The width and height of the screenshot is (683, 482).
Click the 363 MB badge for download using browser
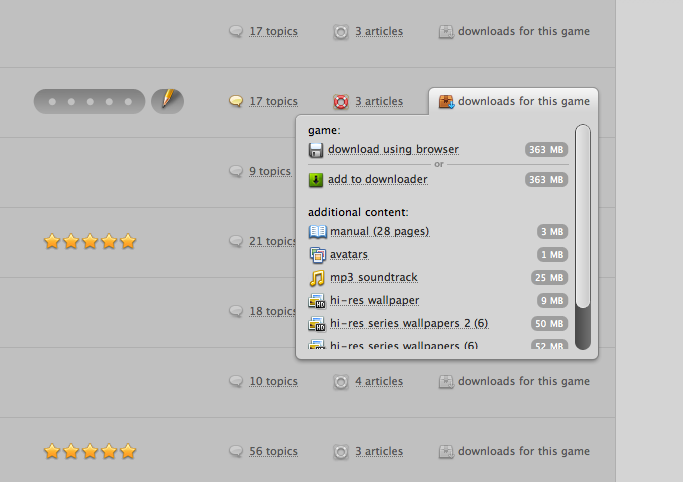pos(546,150)
